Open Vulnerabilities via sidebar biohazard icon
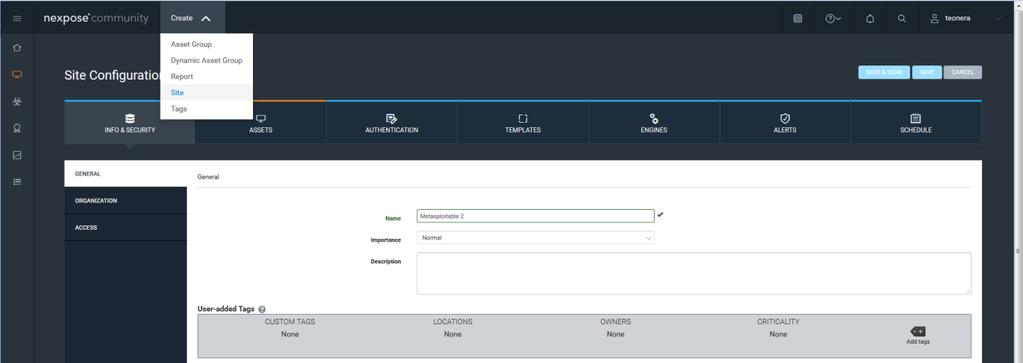Screen dimensions: 1023x363 click(x=17, y=102)
